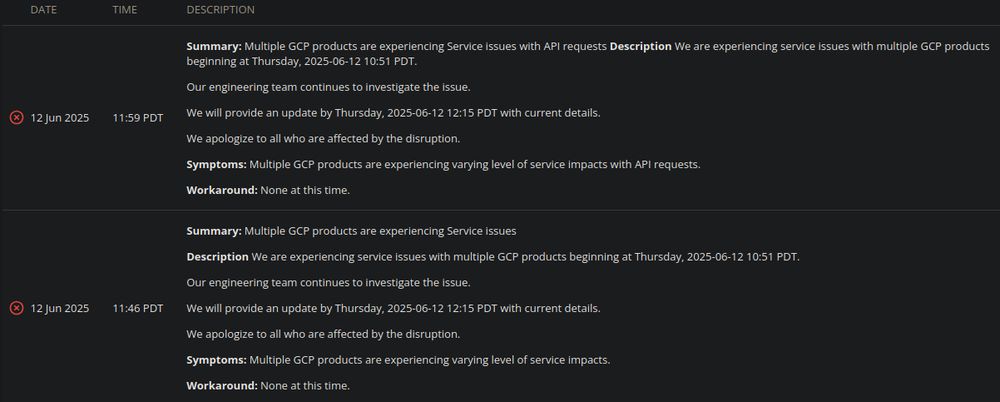The width and height of the screenshot is (1000, 402).
Task: Click first 'We apologize to all' line
Action: coord(323,138)
